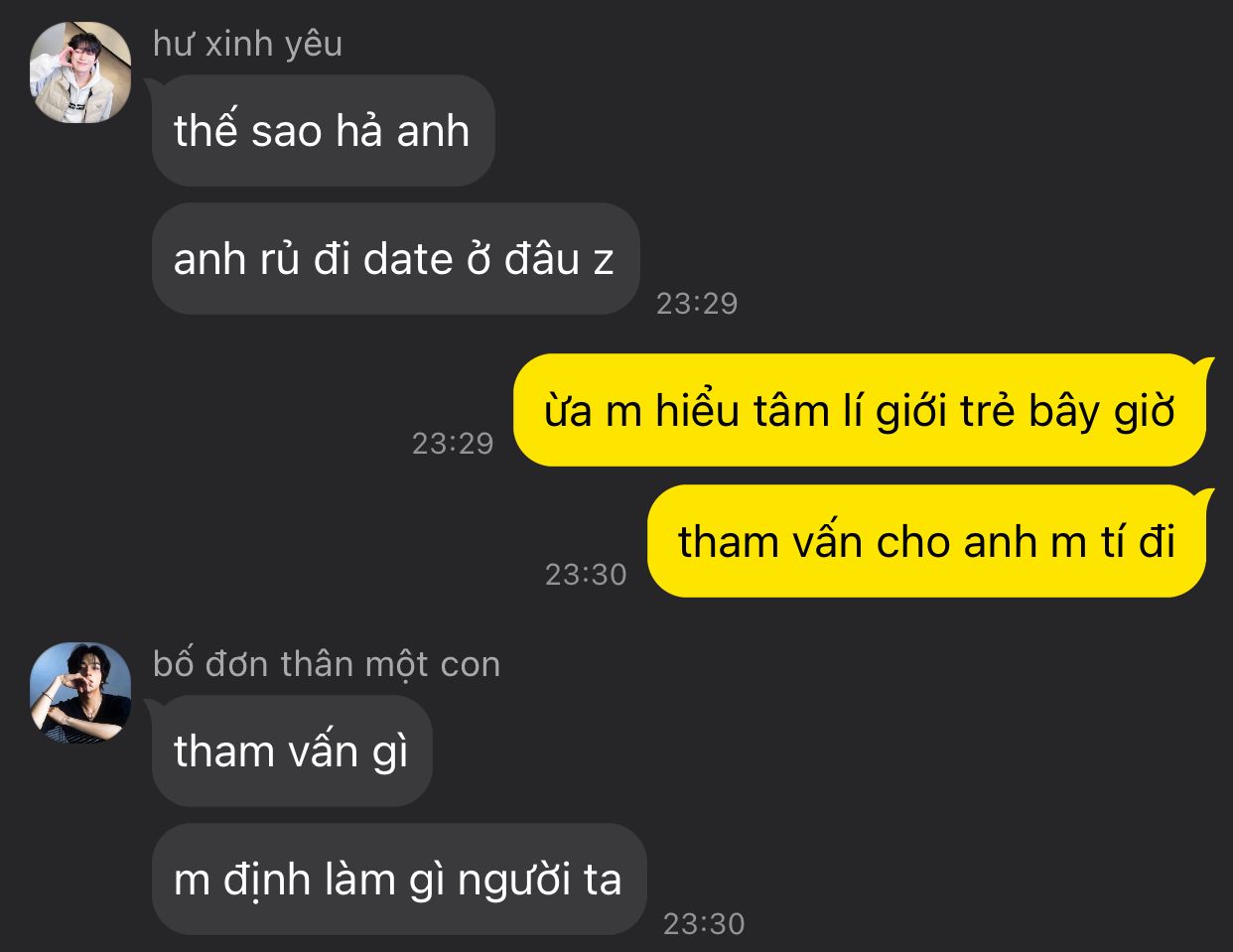Click the word giới trẻ in yellow bubble
The image size is (1233, 952).
947,411
